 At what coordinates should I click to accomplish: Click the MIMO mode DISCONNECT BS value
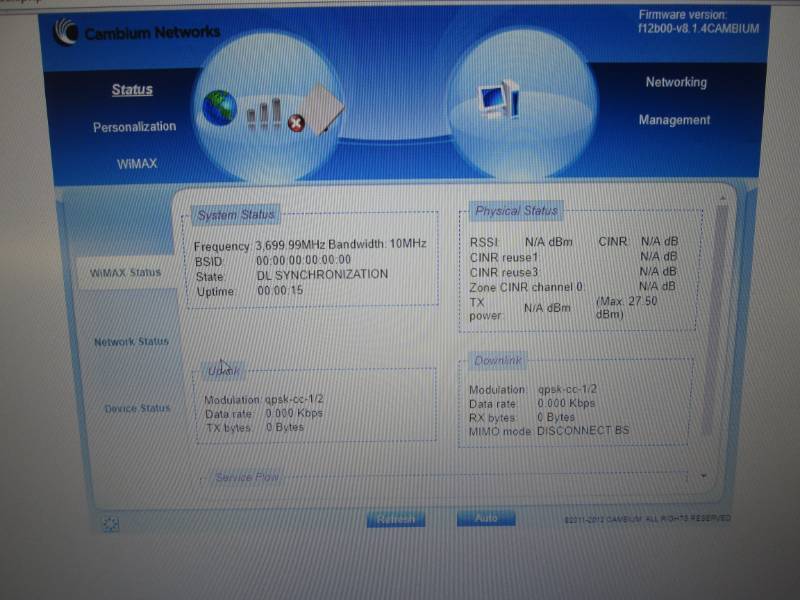[583, 431]
